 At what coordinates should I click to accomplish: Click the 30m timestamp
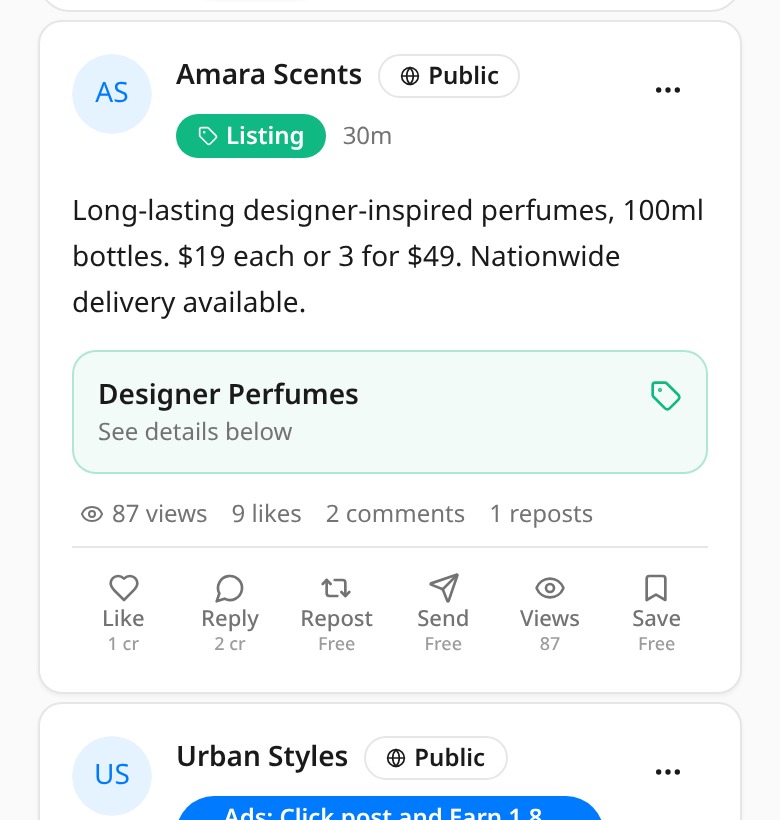(367, 136)
